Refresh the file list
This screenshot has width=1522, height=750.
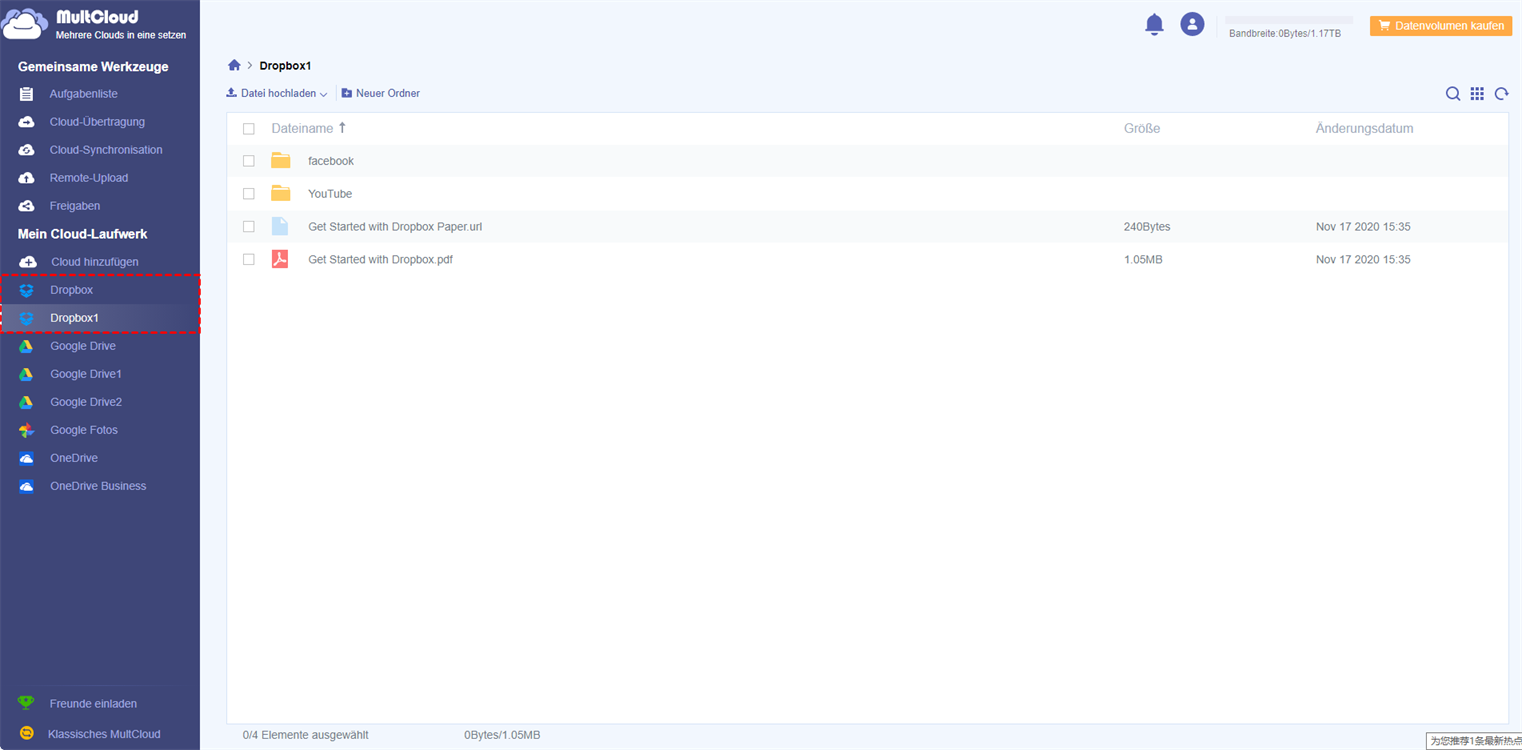1501,94
